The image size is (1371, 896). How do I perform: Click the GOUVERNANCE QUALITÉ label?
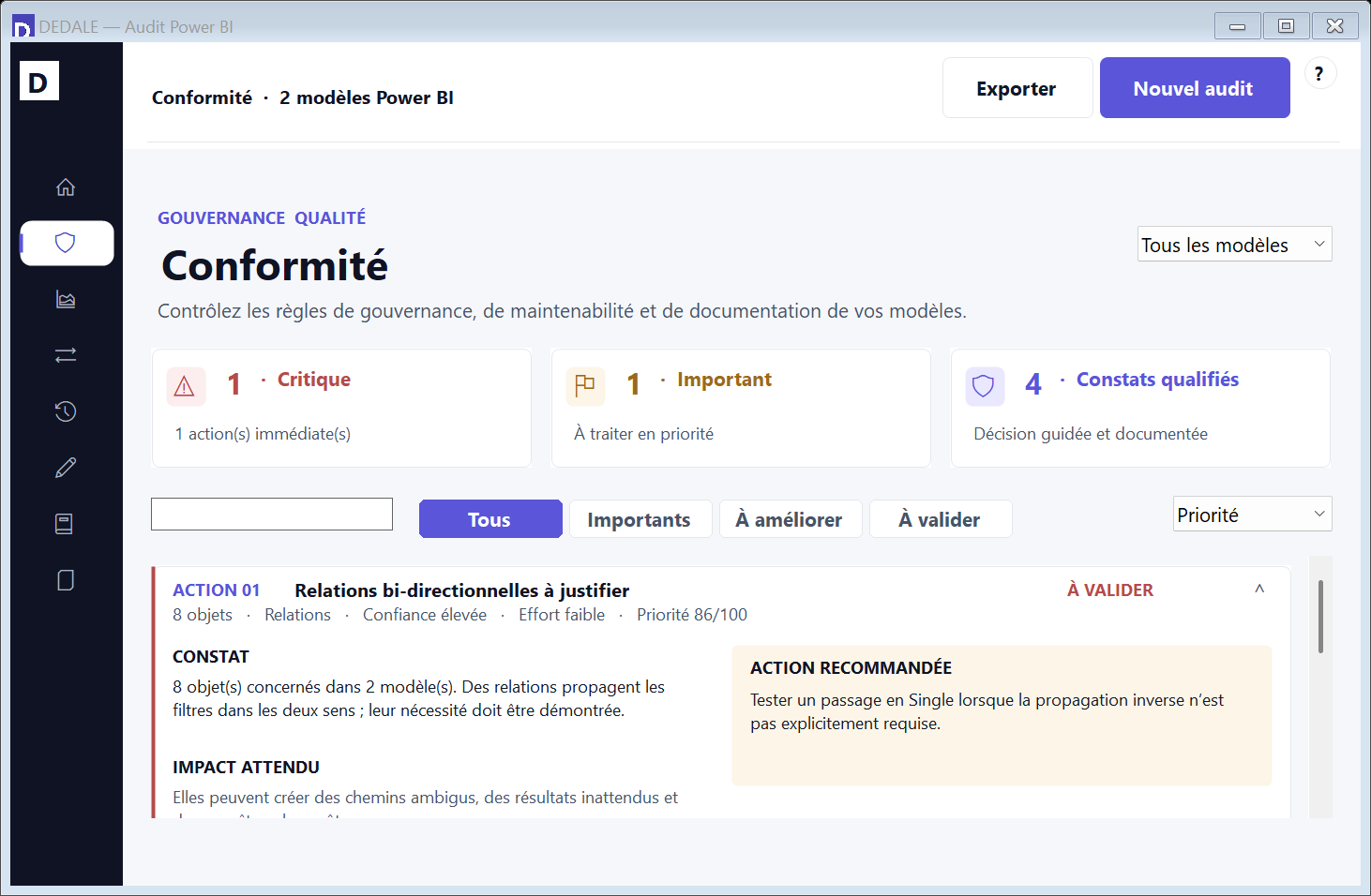pos(262,218)
